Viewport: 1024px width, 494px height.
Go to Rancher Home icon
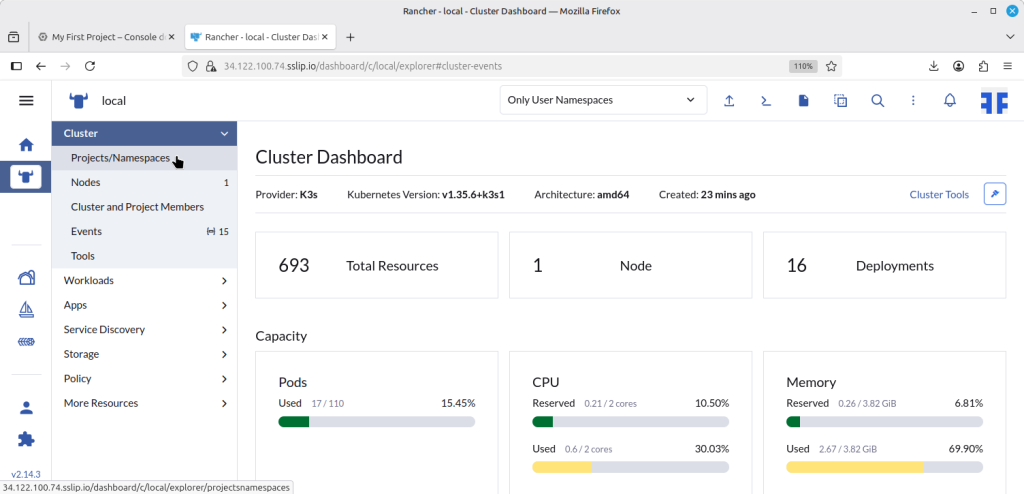coord(26,144)
